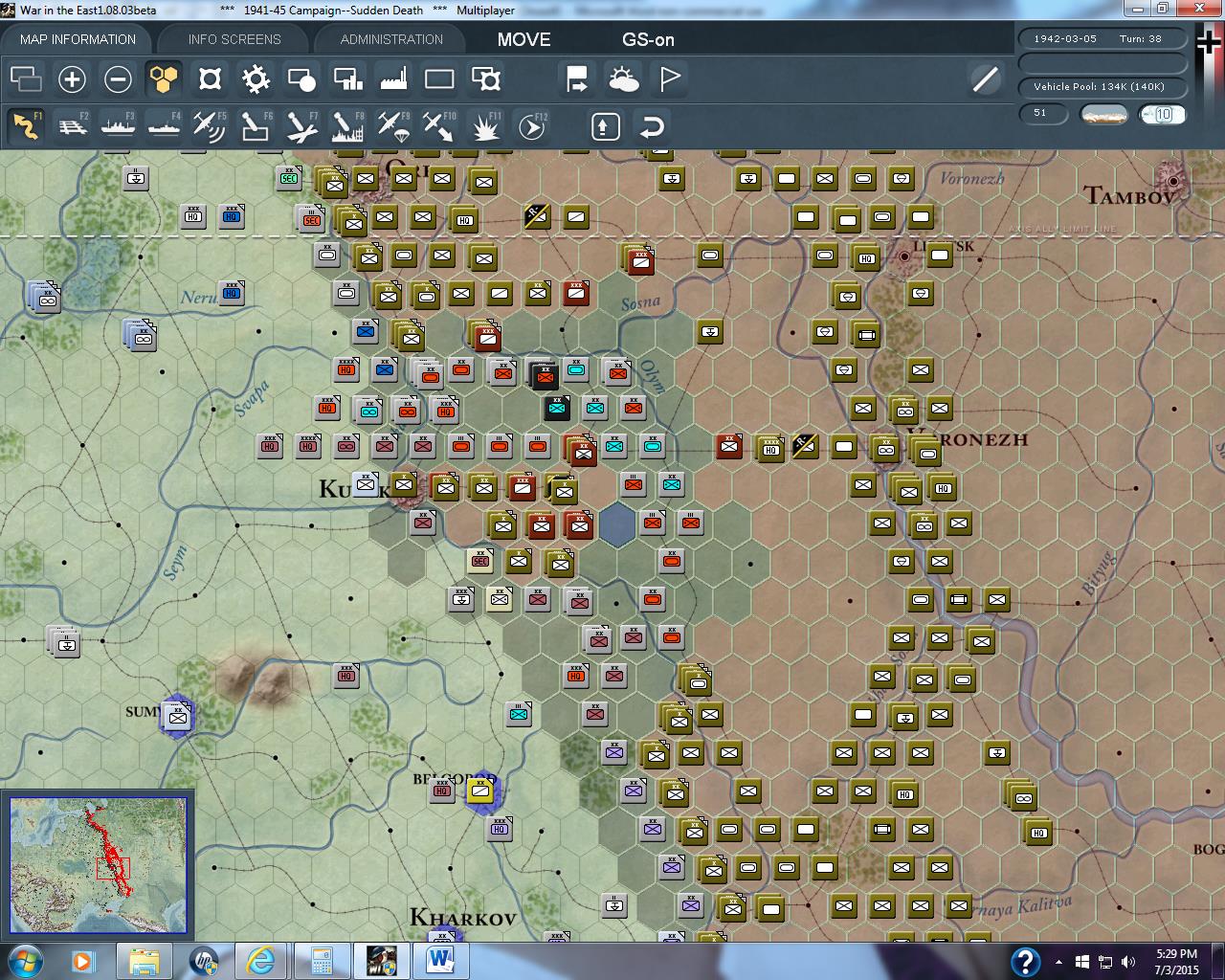The image size is (1225, 980).
Task: Select the F2 rail movement mode
Action: coord(72,126)
